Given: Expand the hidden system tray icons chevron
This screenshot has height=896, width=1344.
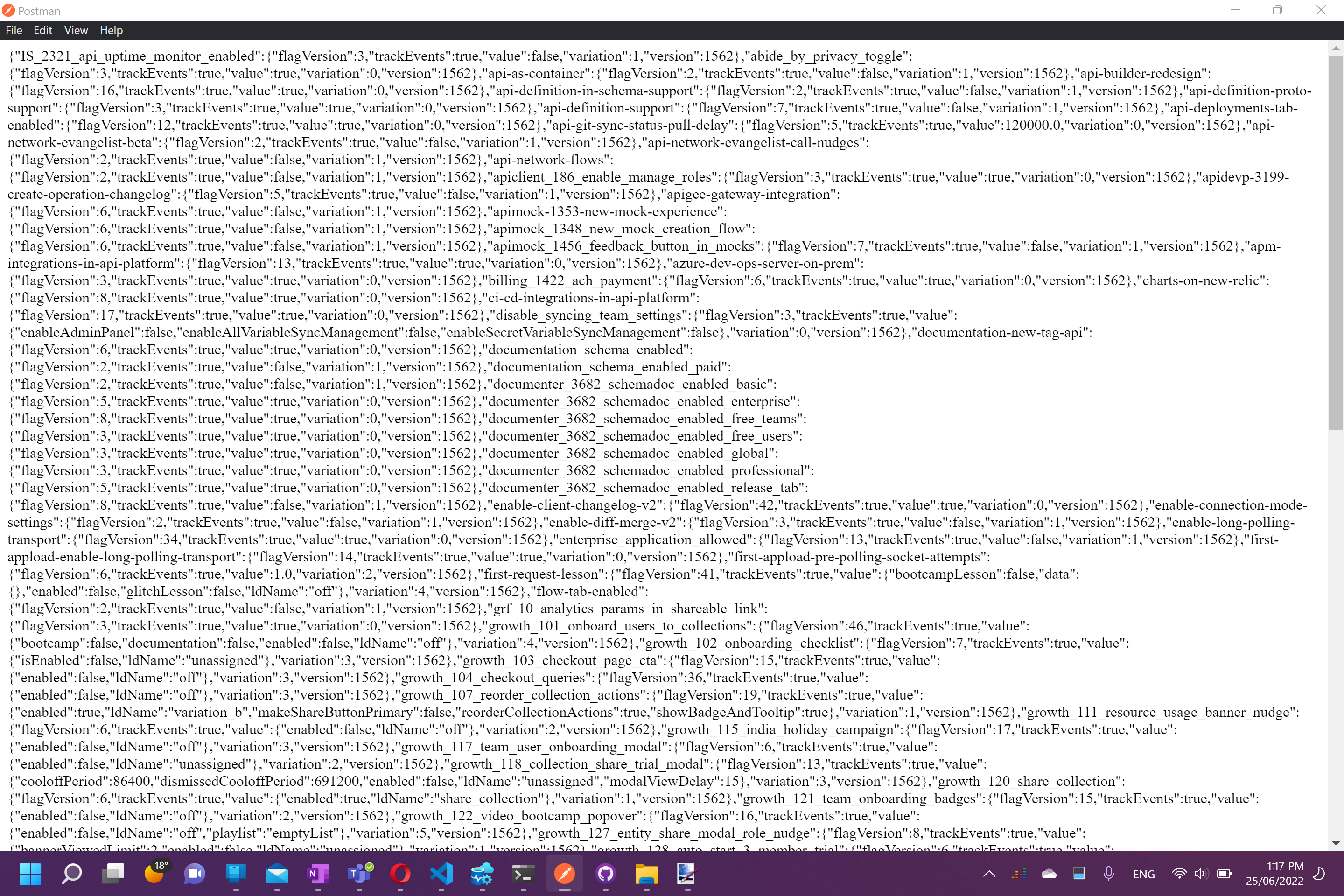Looking at the screenshot, I should (x=989, y=873).
